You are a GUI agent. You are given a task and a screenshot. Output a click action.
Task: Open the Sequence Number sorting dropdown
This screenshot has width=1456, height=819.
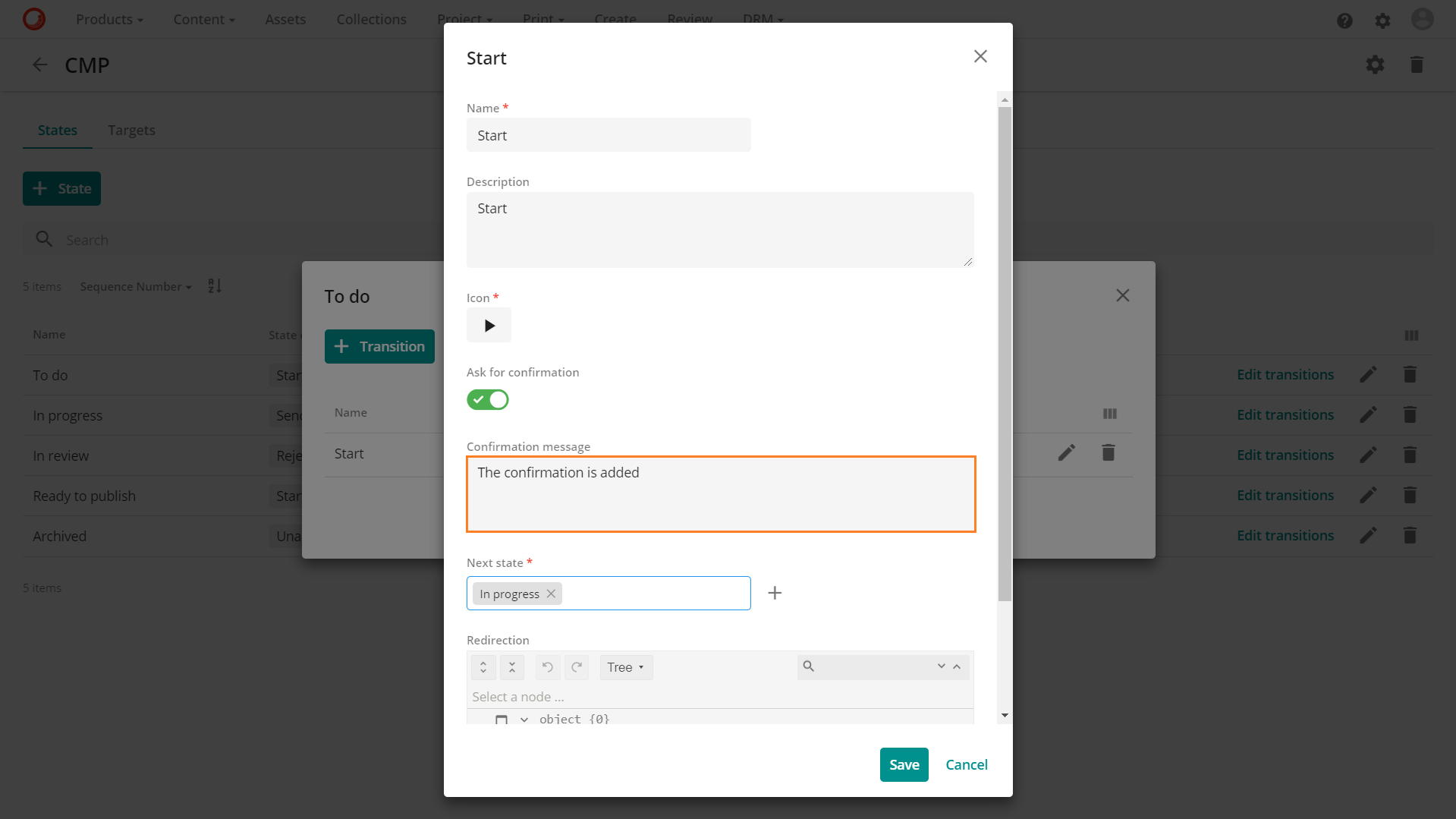point(135,286)
